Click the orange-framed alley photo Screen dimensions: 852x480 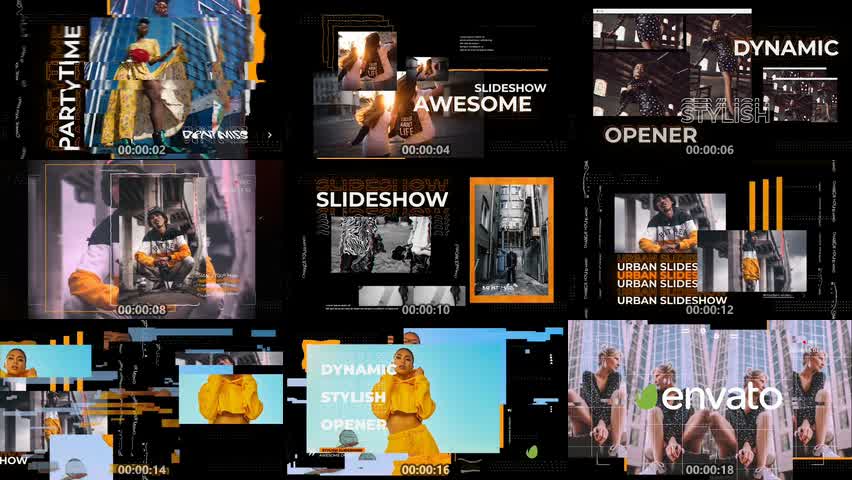tap(512, 240)
